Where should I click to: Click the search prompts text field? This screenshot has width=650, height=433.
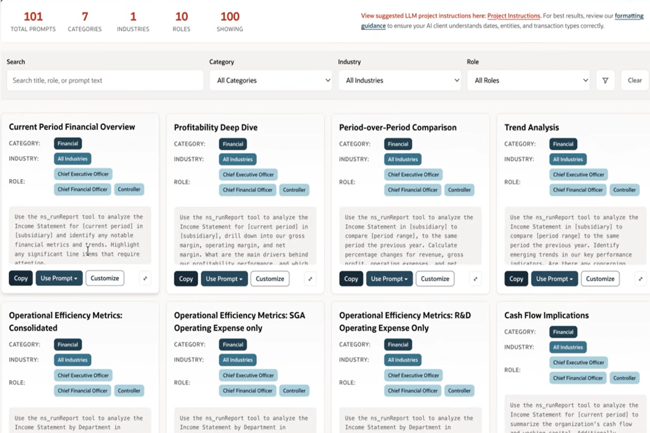[105, 80]
